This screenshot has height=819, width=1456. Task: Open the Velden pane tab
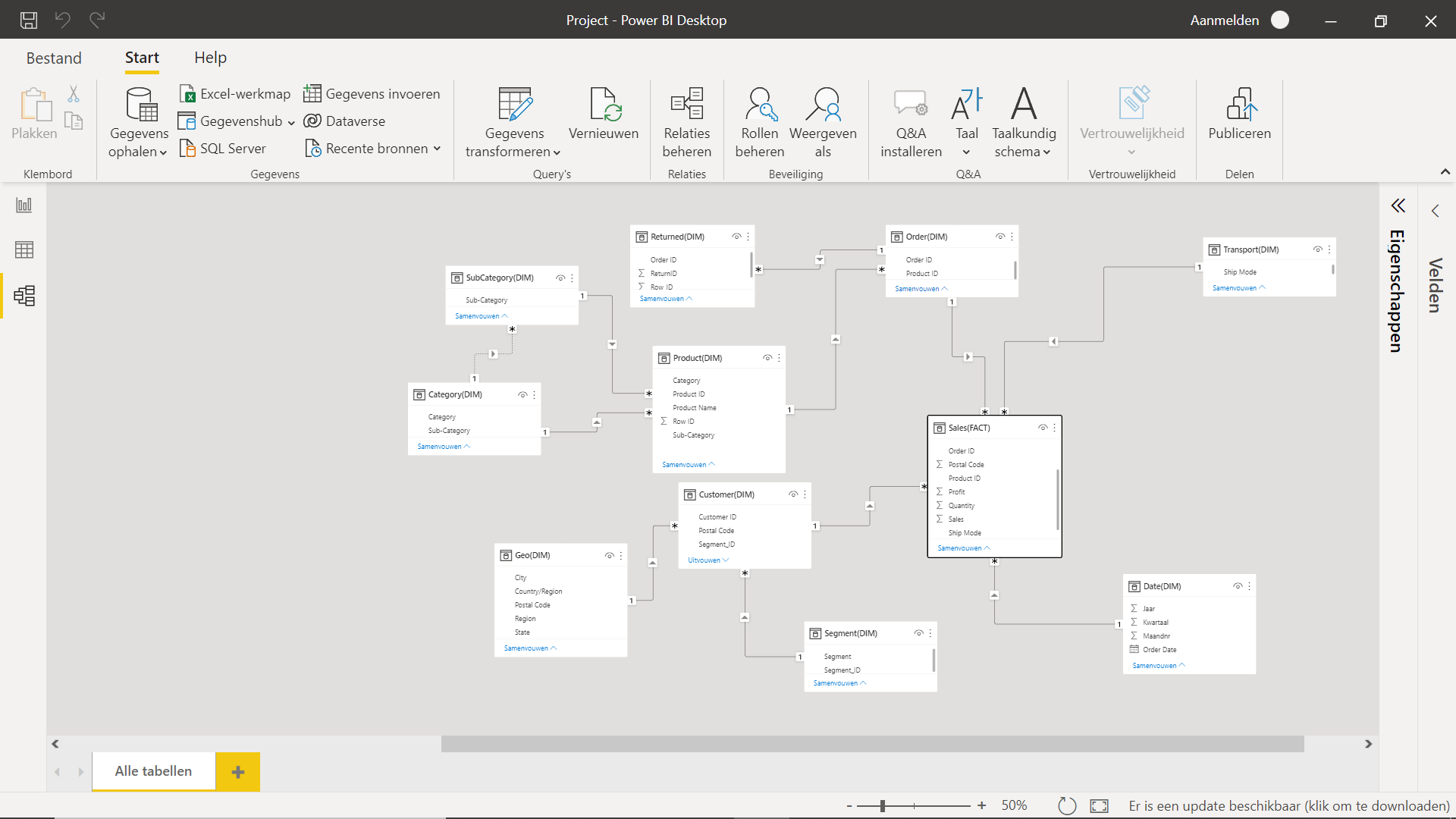1435,285
